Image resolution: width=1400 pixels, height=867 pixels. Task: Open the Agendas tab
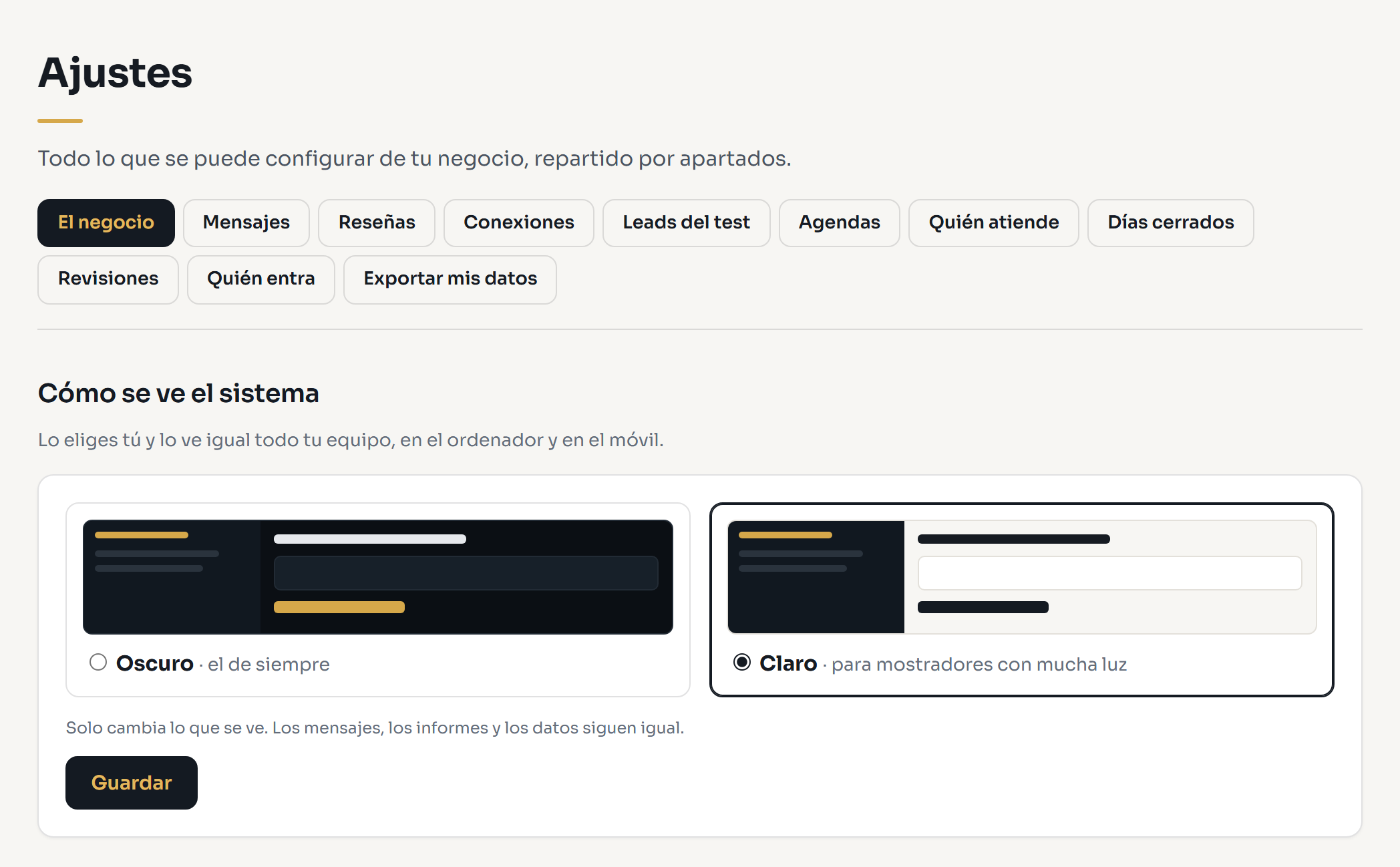(840, 222)
